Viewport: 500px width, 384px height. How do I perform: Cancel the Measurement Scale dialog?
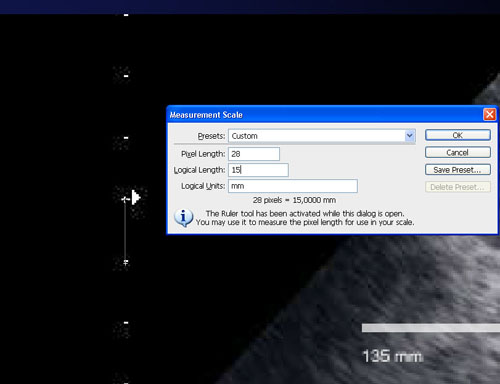tap(458, 153)
